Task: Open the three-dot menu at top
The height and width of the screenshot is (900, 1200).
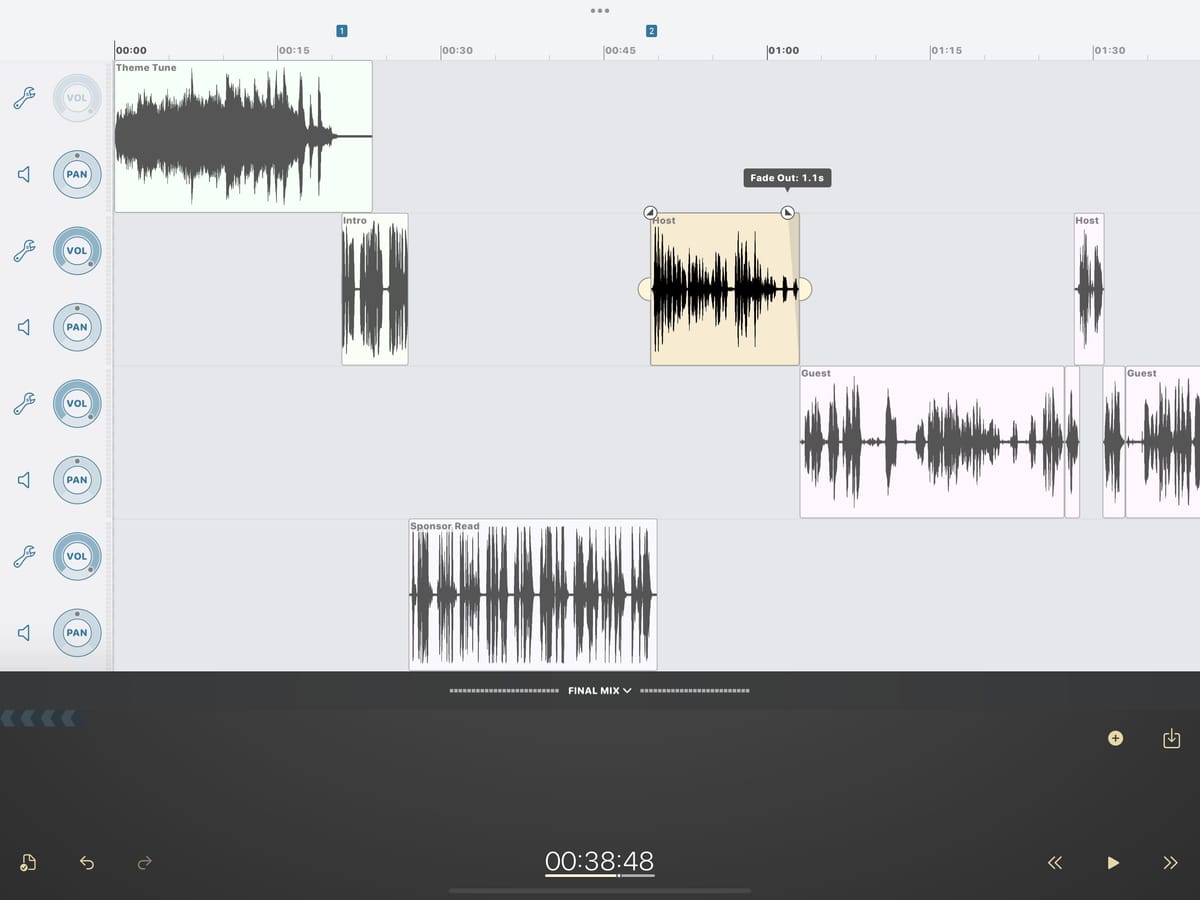Action: 600,11
